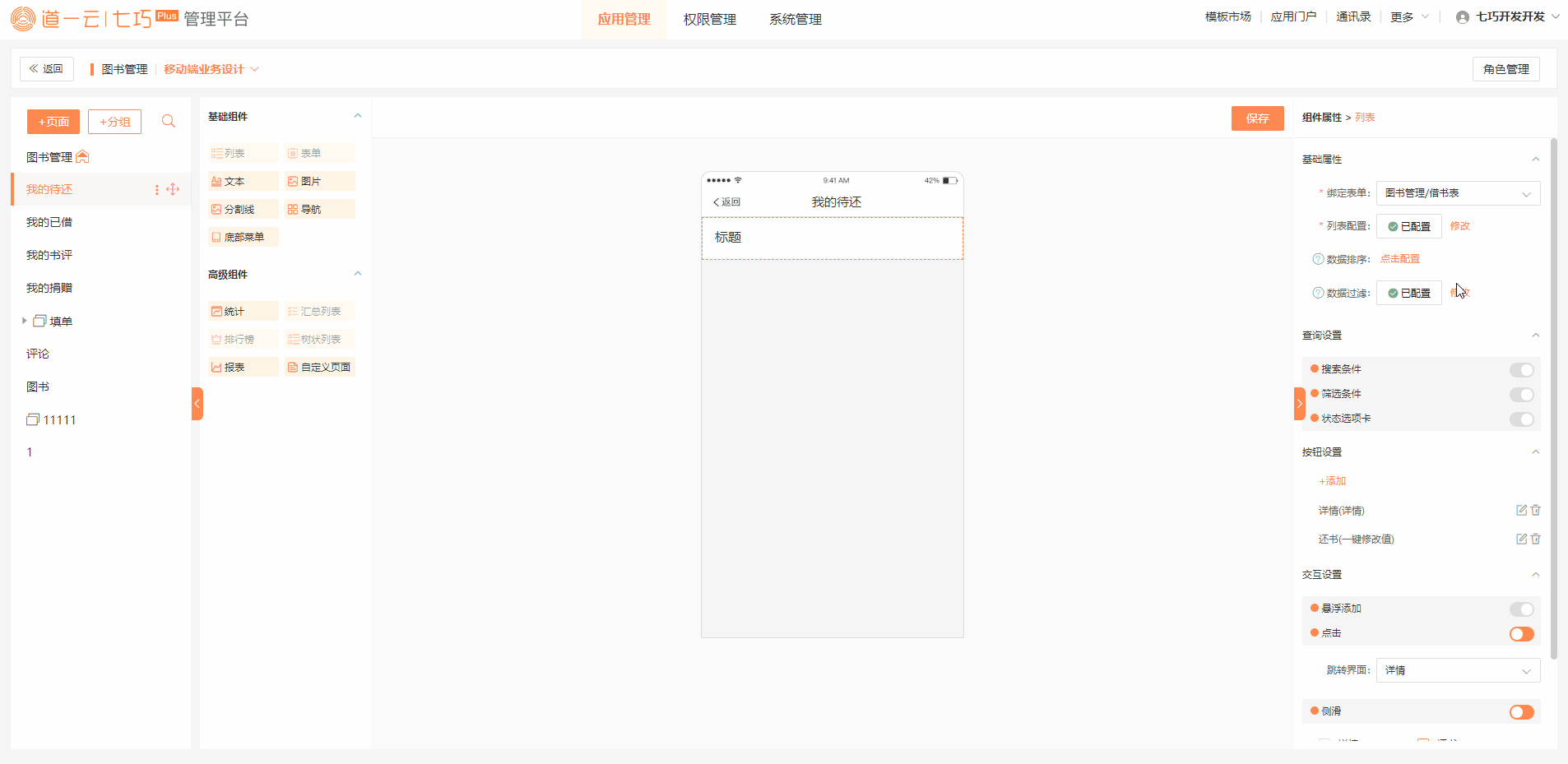Toggle the 侧滑 switch
Viewport: 1568px width, 764px height.
1521,712
